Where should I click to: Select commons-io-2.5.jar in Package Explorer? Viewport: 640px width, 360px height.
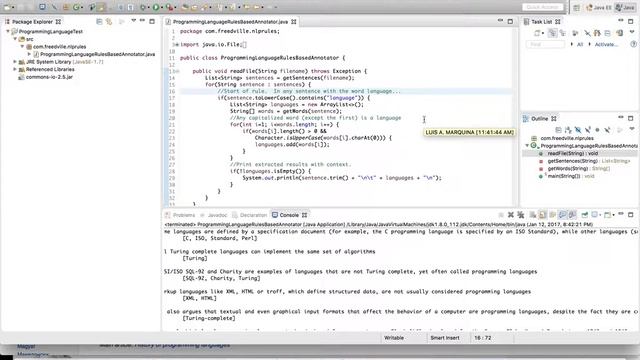click(x=49, y=77)
